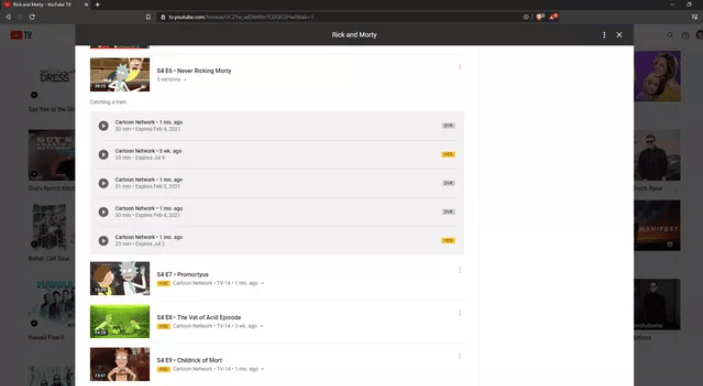Expand versions for The Vat of Acid Episode
703x386 pixels.
tap(261, 326)
